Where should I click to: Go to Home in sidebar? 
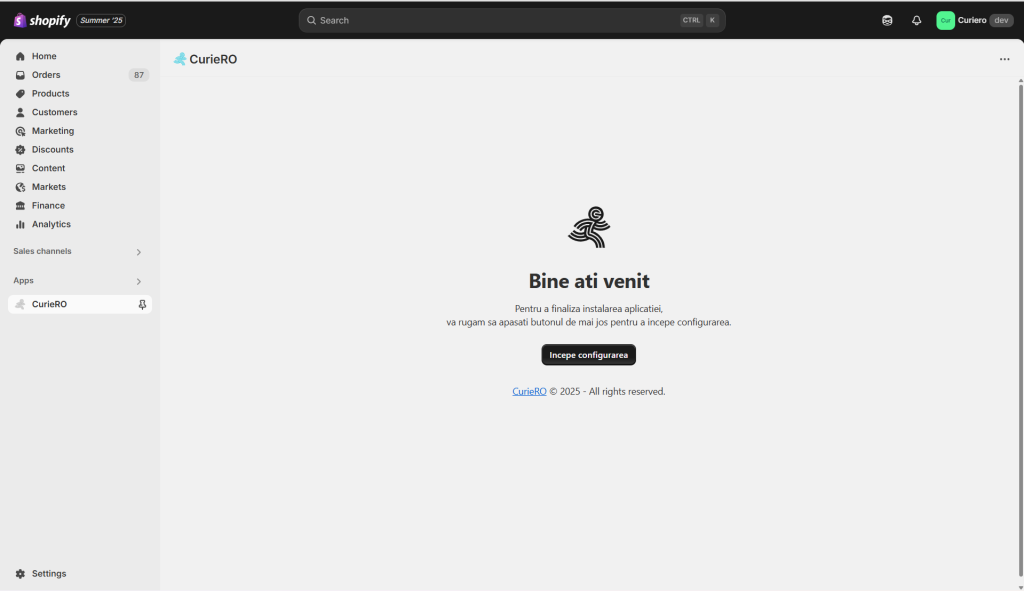pos(80,56)
